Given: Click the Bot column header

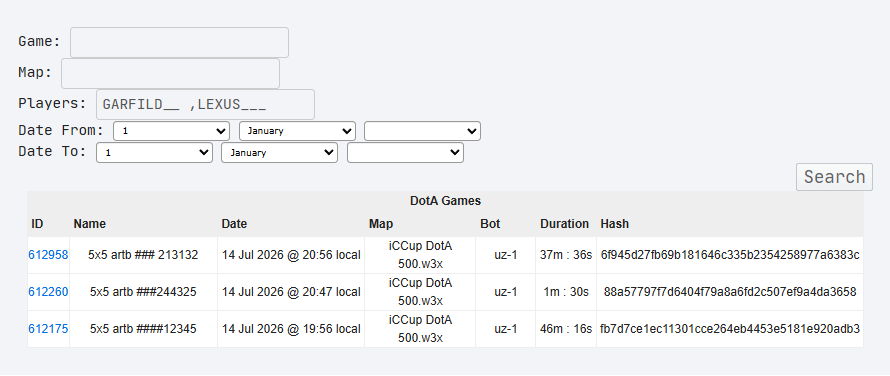Looking at the screenshot, I should coord(490,224).
